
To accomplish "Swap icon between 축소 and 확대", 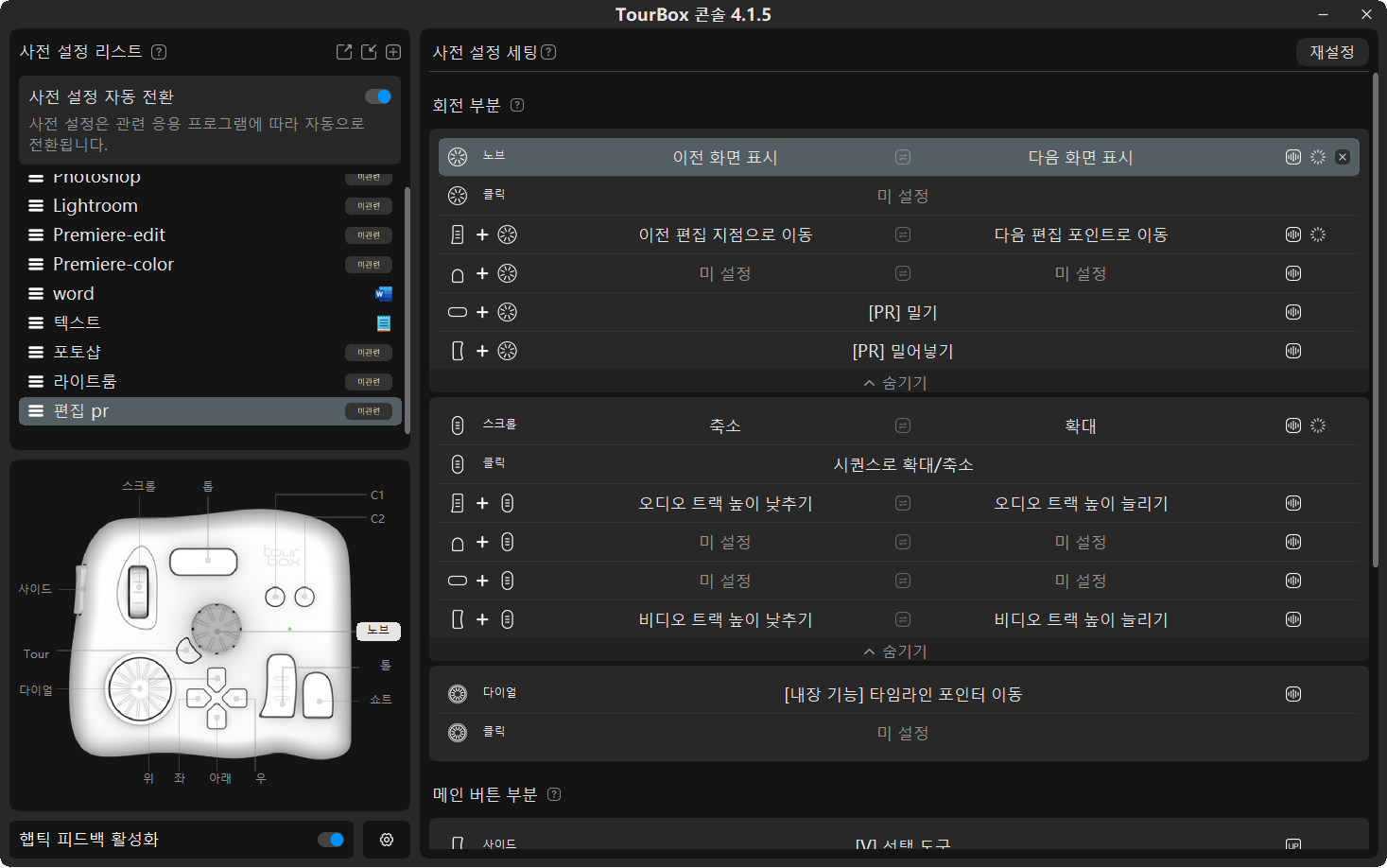I will 903,425.
